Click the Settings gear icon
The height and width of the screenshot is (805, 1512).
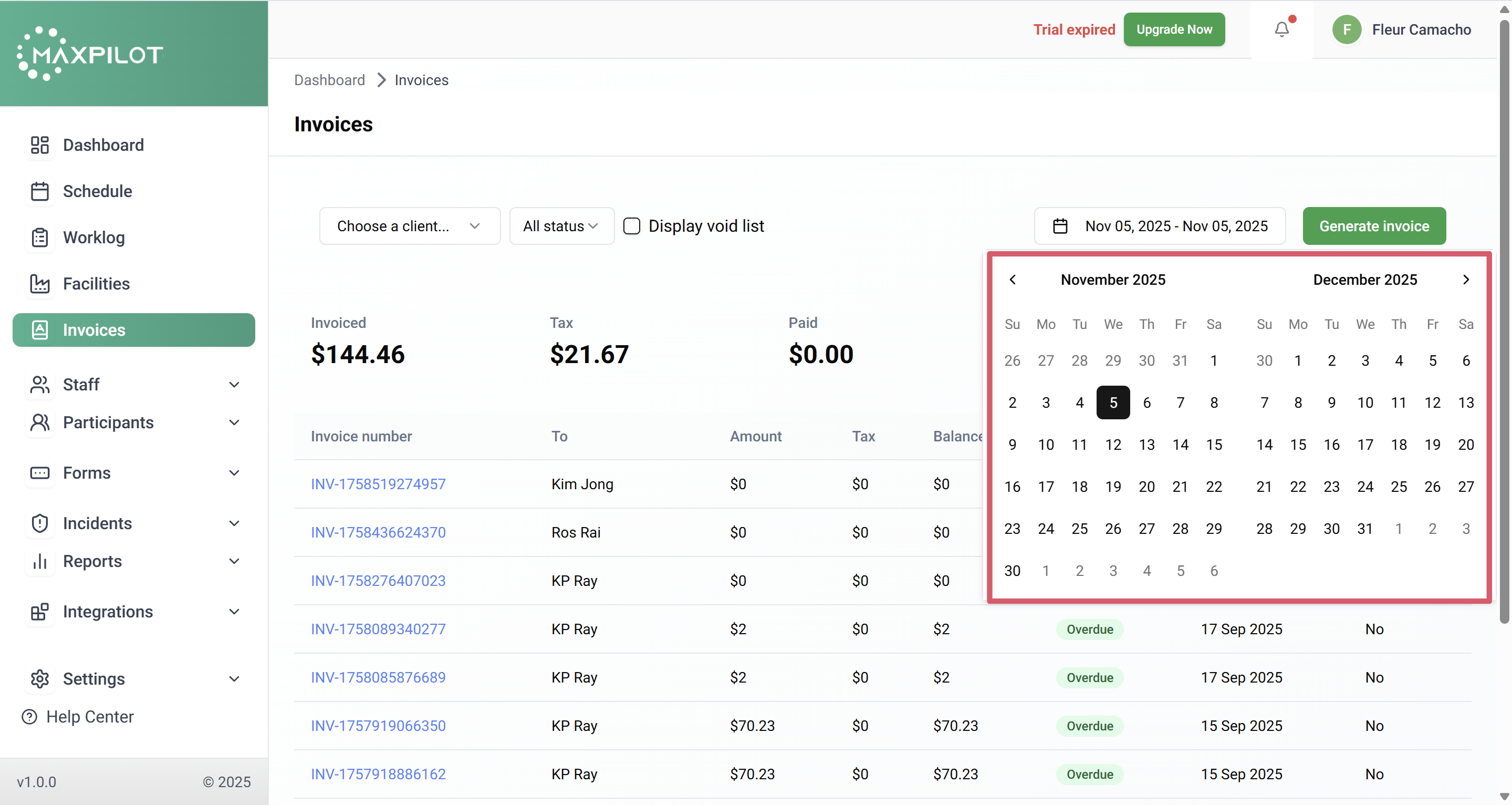click(39, 679)
